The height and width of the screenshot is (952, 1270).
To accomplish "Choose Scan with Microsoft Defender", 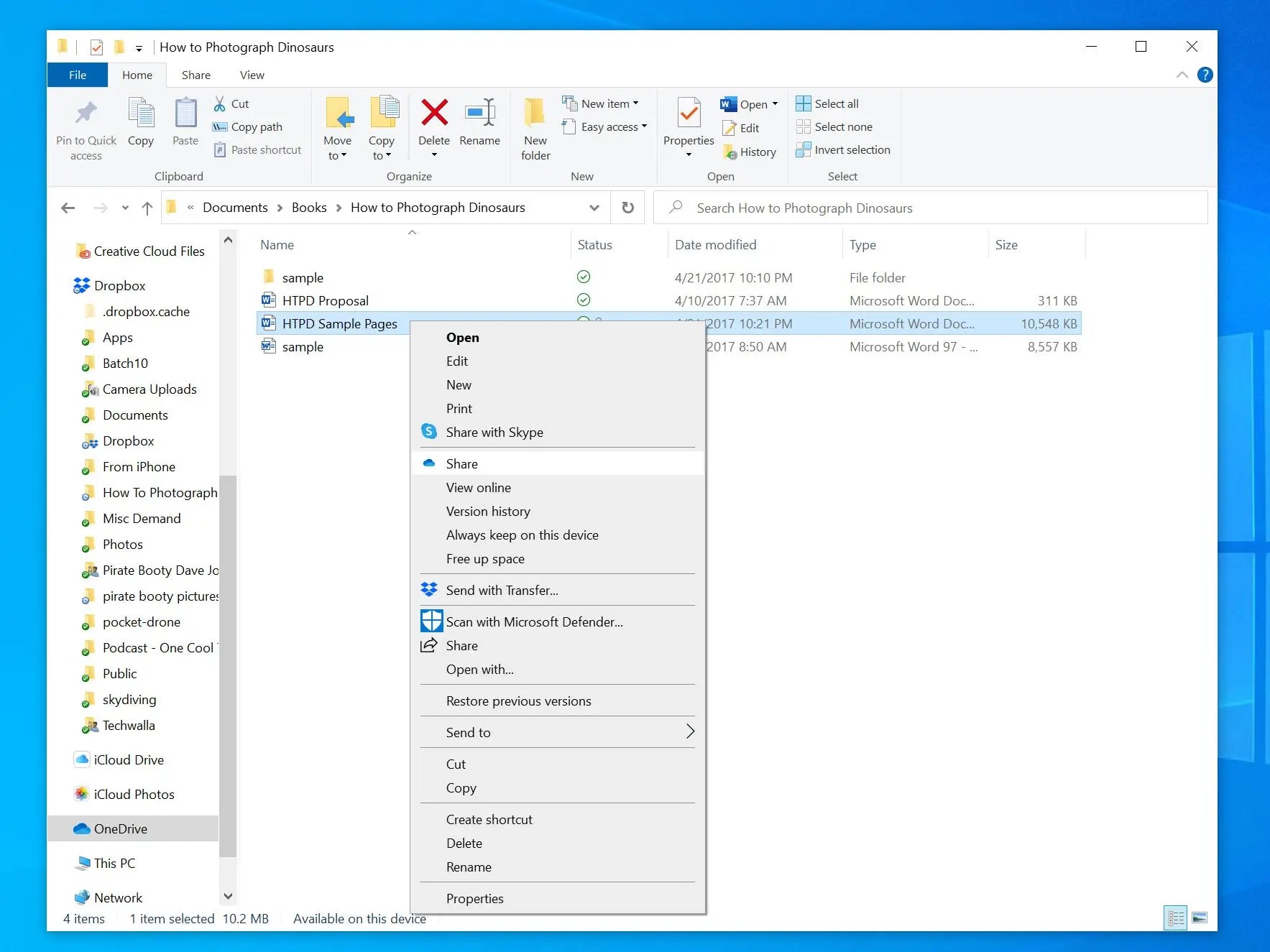I will [x=534, y=621].
